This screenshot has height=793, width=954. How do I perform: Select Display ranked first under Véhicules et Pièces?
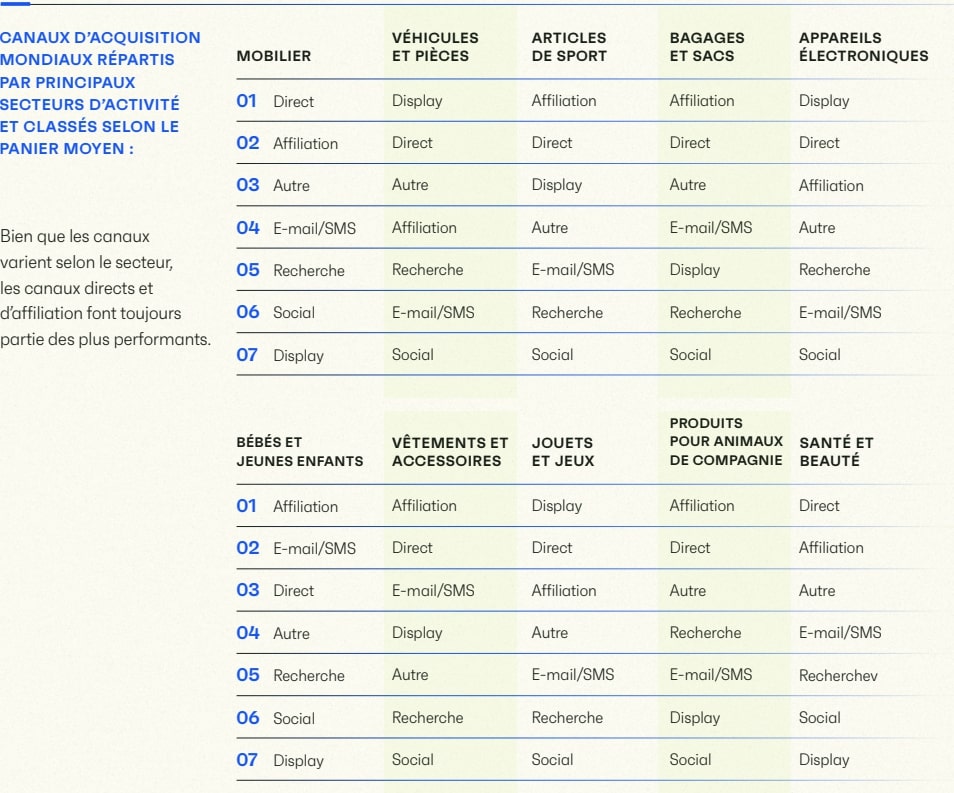[x=417, y=101]
